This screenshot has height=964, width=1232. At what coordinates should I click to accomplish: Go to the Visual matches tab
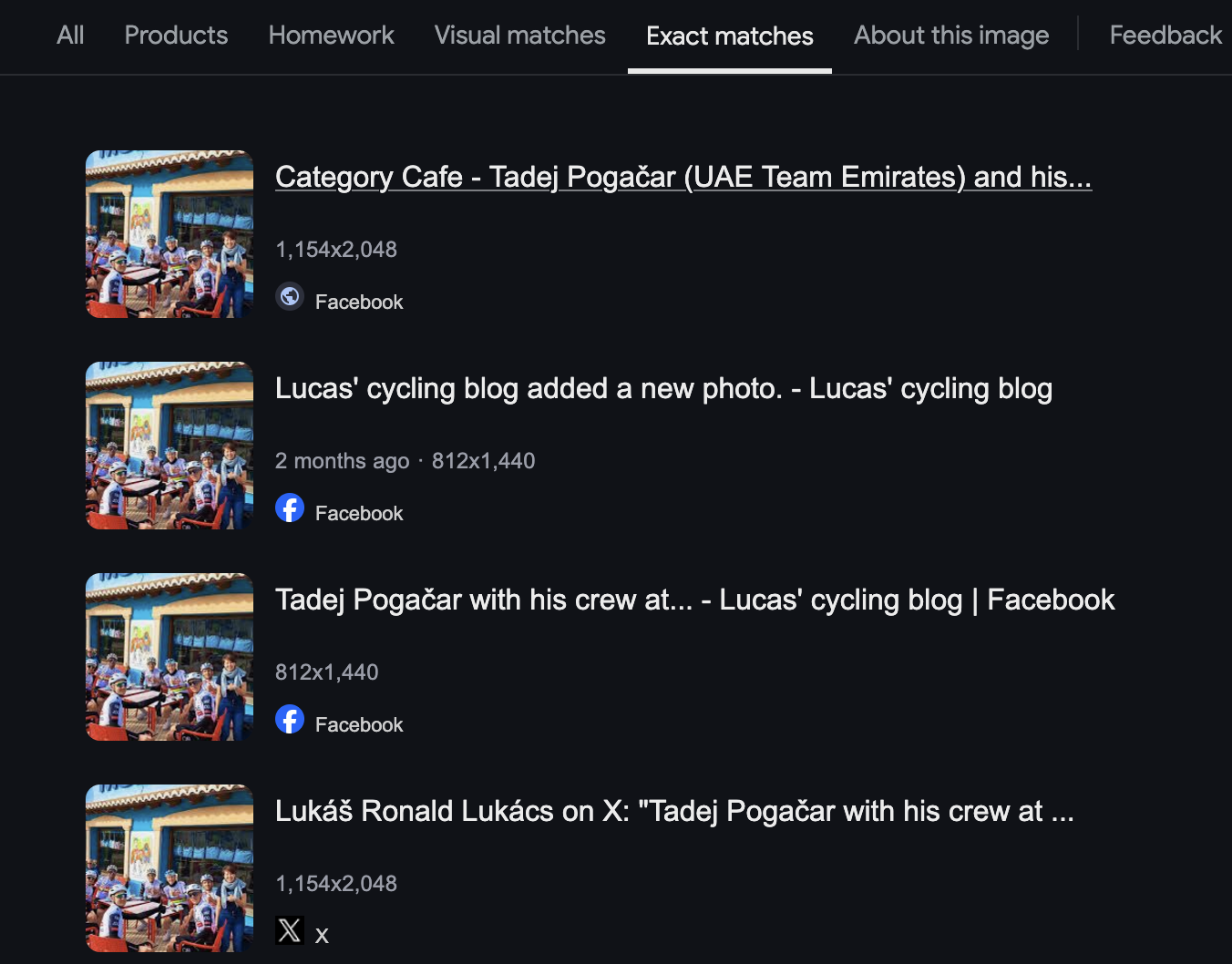coord(519,36)
